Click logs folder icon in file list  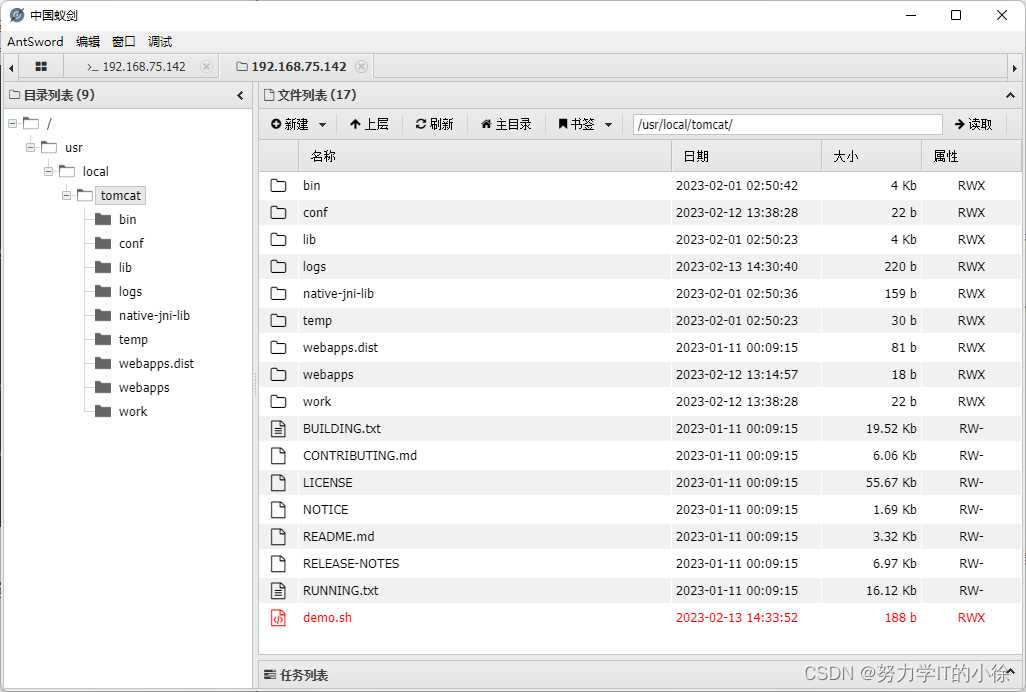coord(278,266)
